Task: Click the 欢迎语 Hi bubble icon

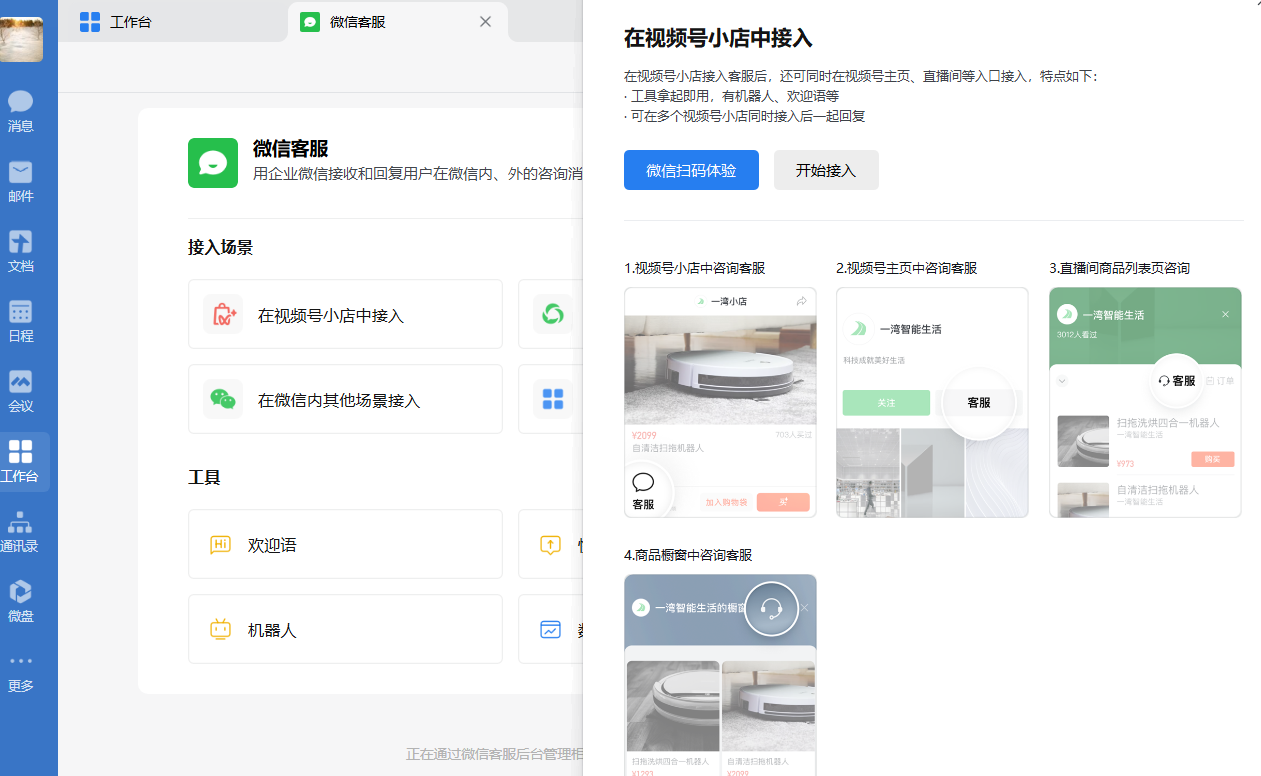Action: pyautogui.click(x=220, y=545)
